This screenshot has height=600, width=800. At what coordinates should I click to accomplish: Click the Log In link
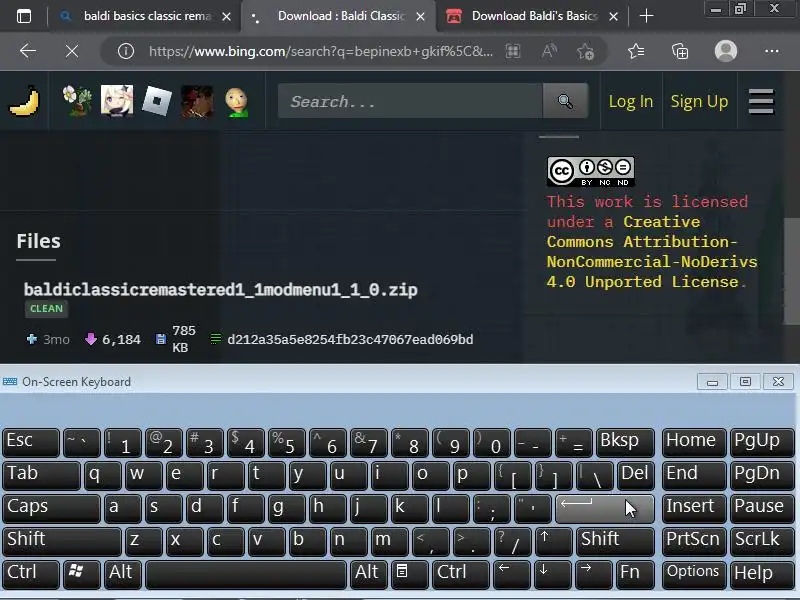point(631,102)
